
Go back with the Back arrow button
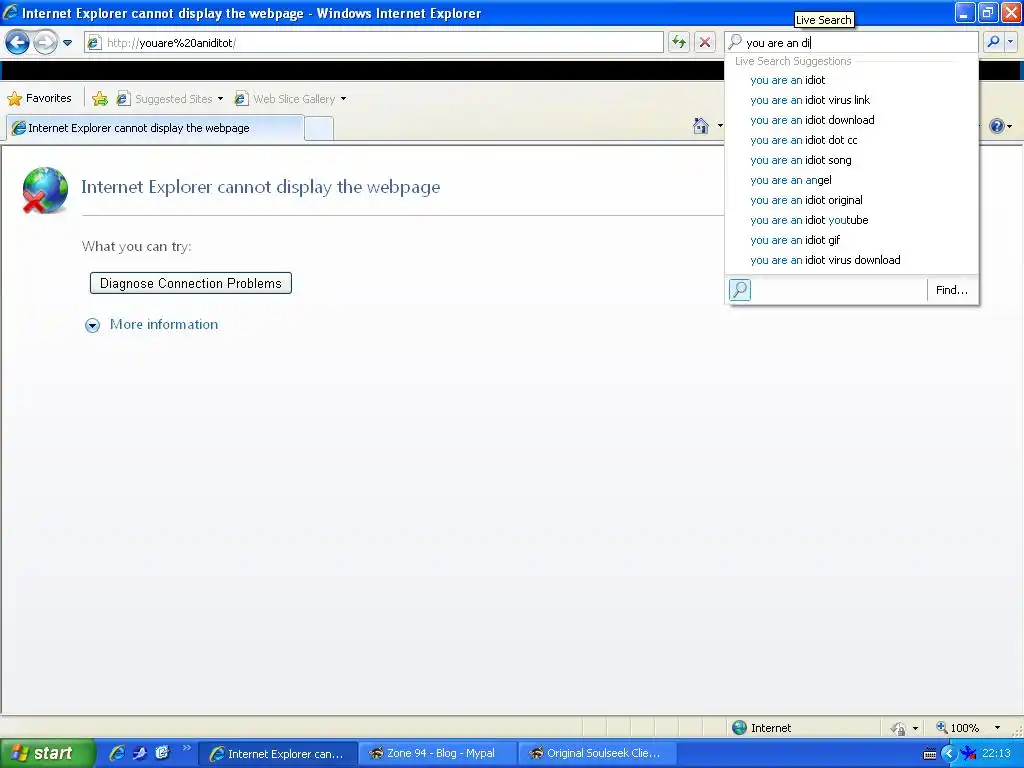17,42
